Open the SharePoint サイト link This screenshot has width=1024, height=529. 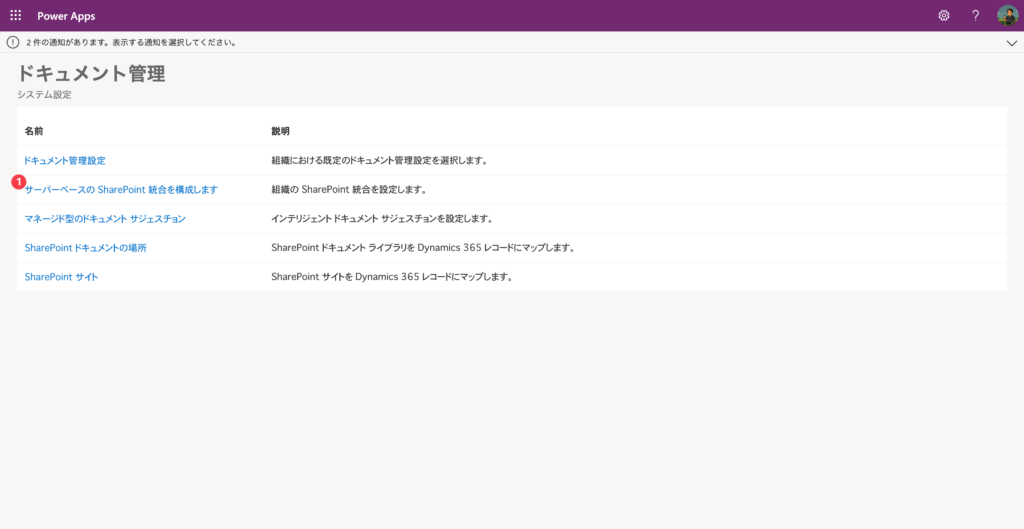tap(61, 276)
